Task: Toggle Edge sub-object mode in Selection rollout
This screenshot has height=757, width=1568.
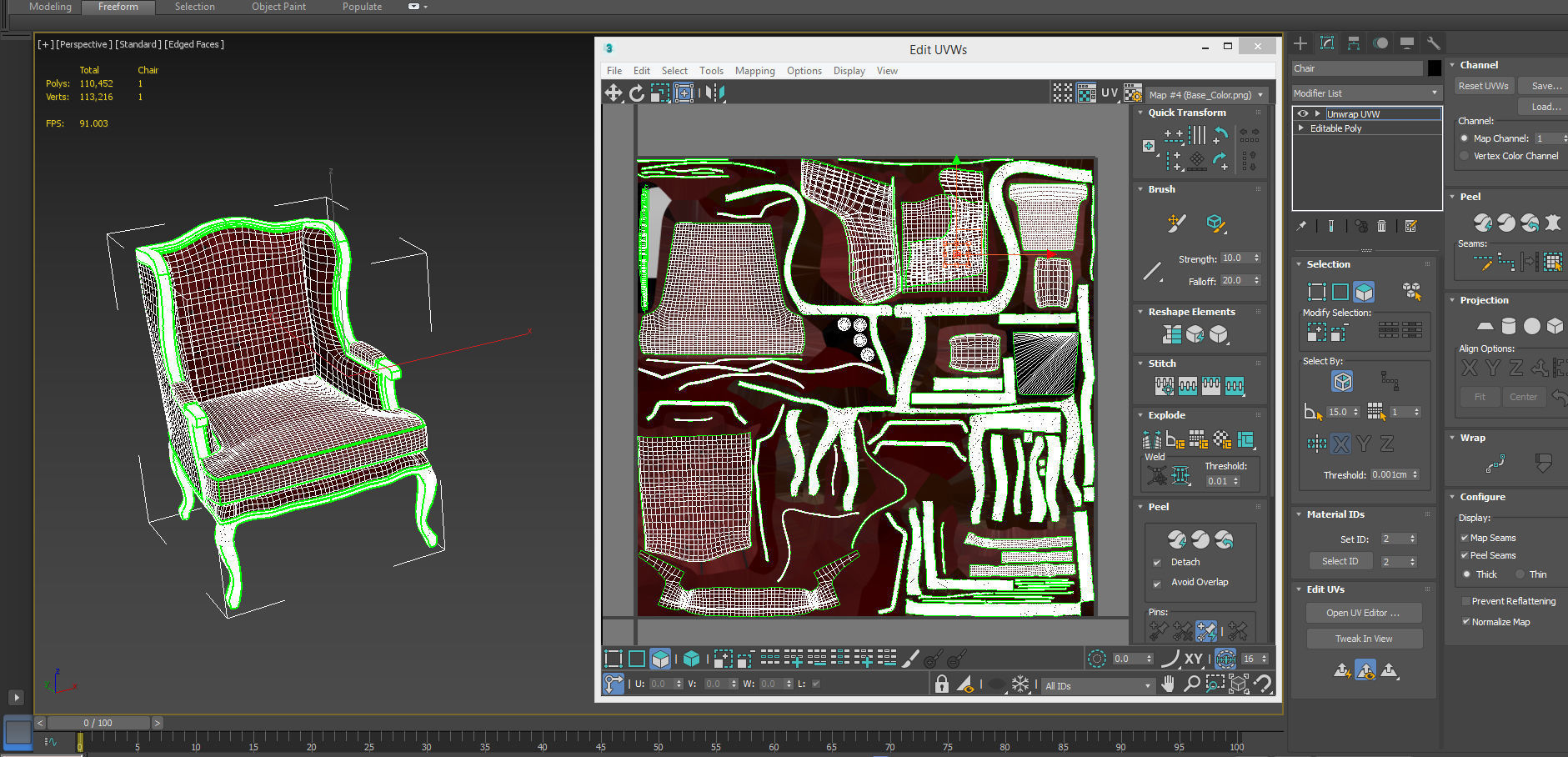Action: 1340,291
